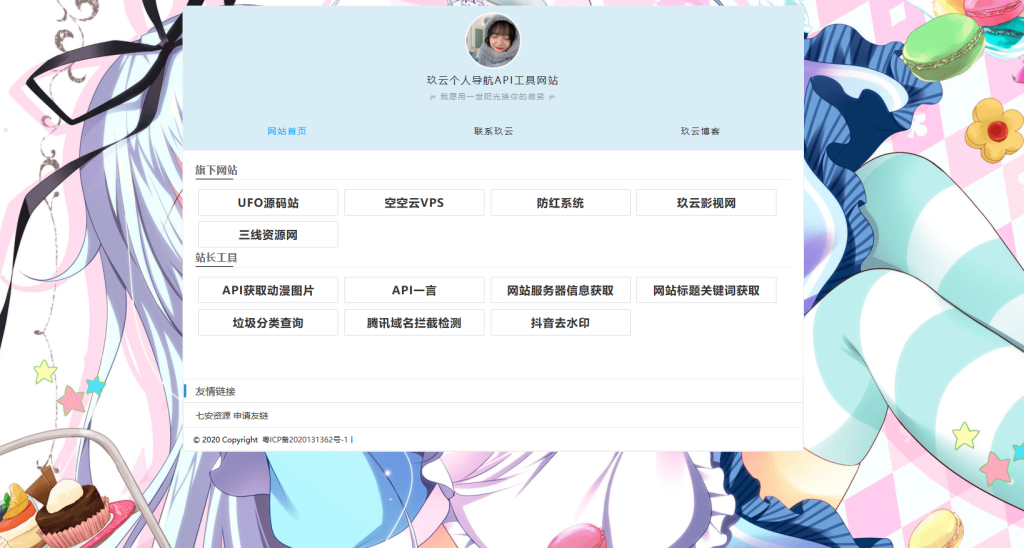
Task: Click the 旗下网站 section heading
Action: point(216,170)
